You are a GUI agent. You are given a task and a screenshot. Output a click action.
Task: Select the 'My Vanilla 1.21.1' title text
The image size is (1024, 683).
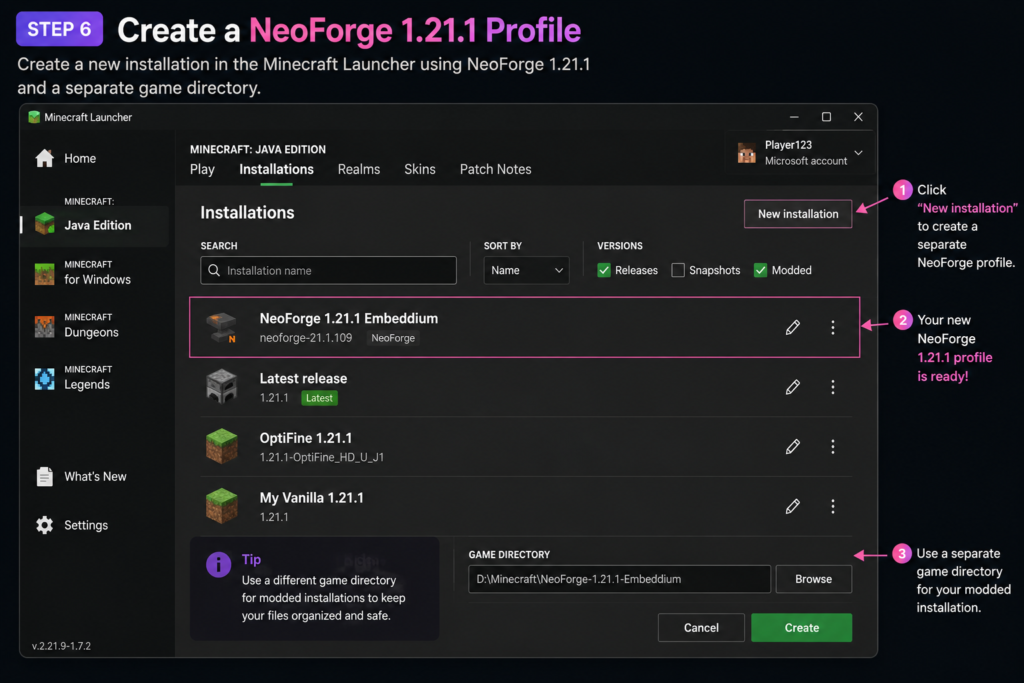coord(312,498)
